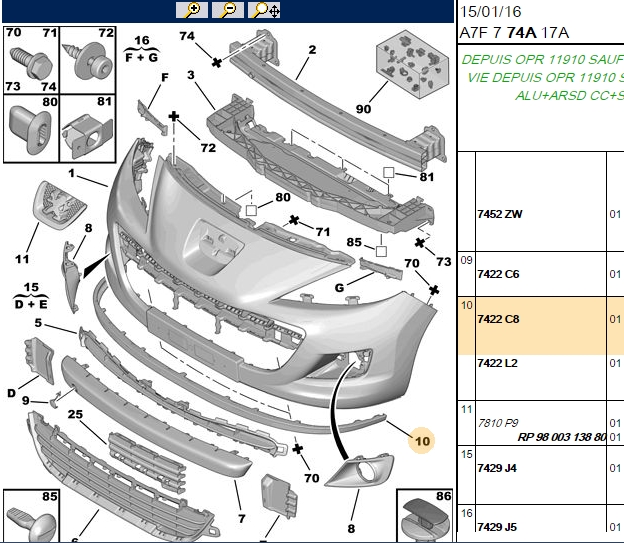
Task: Select callout letter G for the bracket
Action: coord(339,287)
